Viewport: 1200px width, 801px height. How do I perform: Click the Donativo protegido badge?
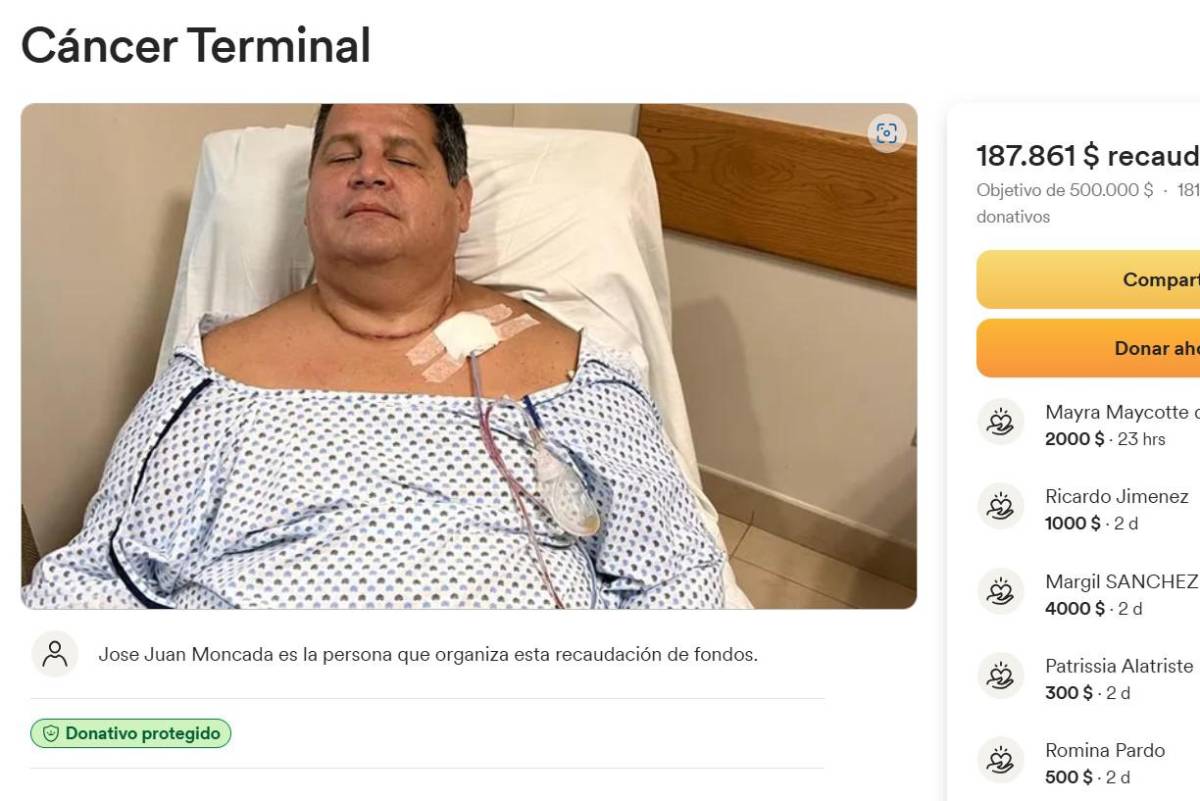pos(131,734)
